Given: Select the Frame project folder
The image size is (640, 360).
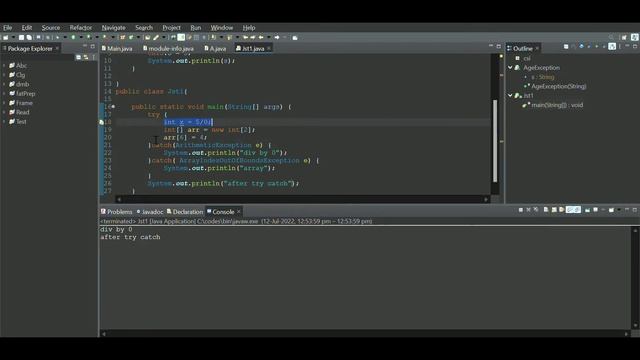Looking at the screenshot, I should pos(21,103).
